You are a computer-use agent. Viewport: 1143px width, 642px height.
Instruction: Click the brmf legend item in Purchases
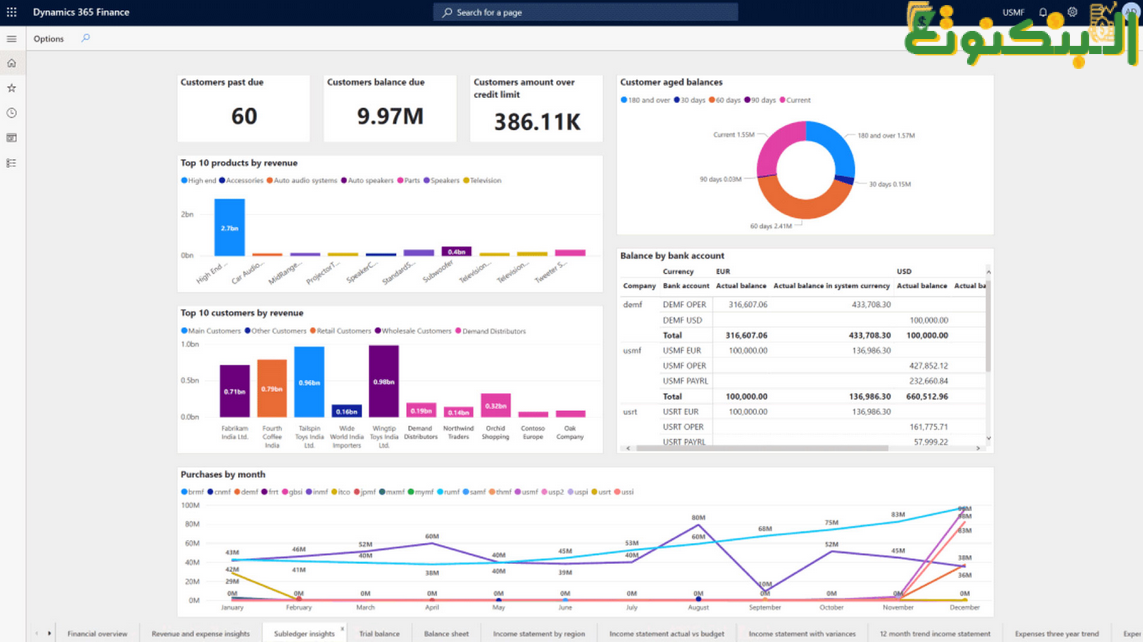tap(192, 492)
